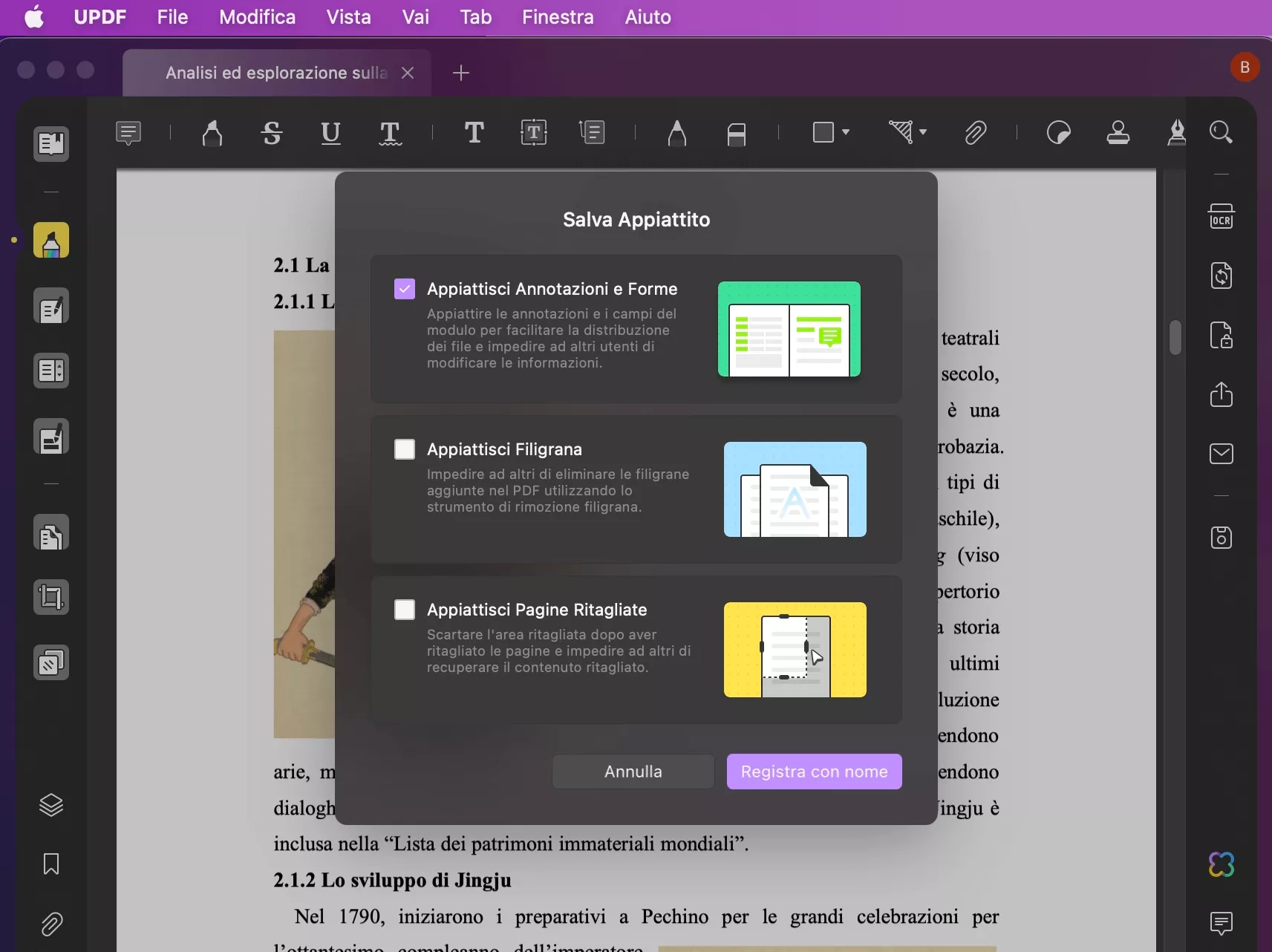Select the Strikethrough text tool

click(272, 133)
